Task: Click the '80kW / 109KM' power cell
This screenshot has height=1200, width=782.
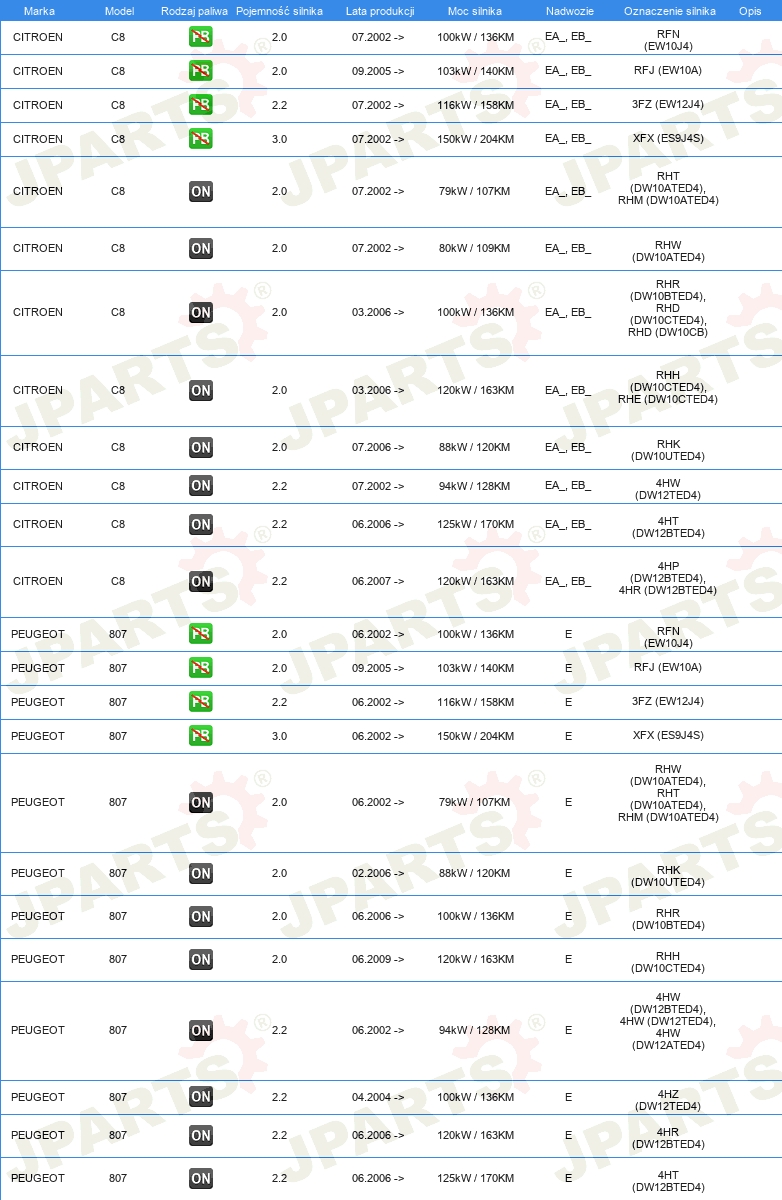Action: (x=475, y=248)
